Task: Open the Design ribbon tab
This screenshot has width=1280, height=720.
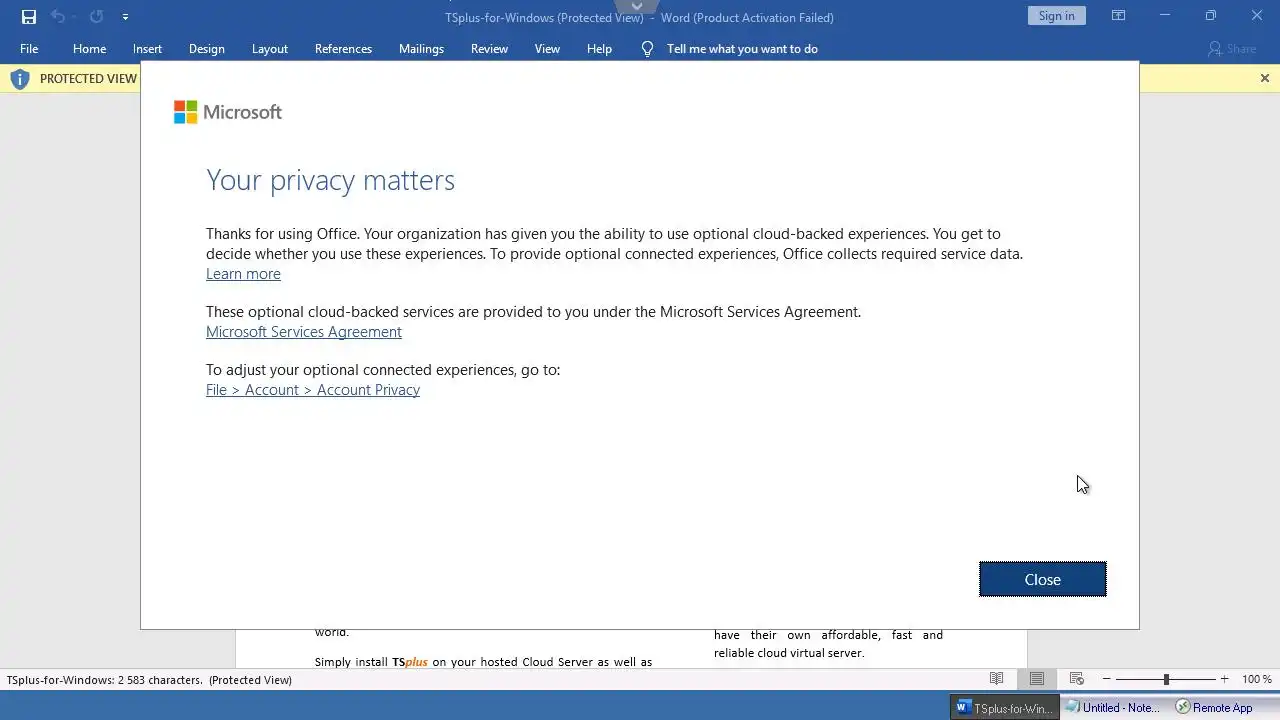Action: (x=206, y=48)
